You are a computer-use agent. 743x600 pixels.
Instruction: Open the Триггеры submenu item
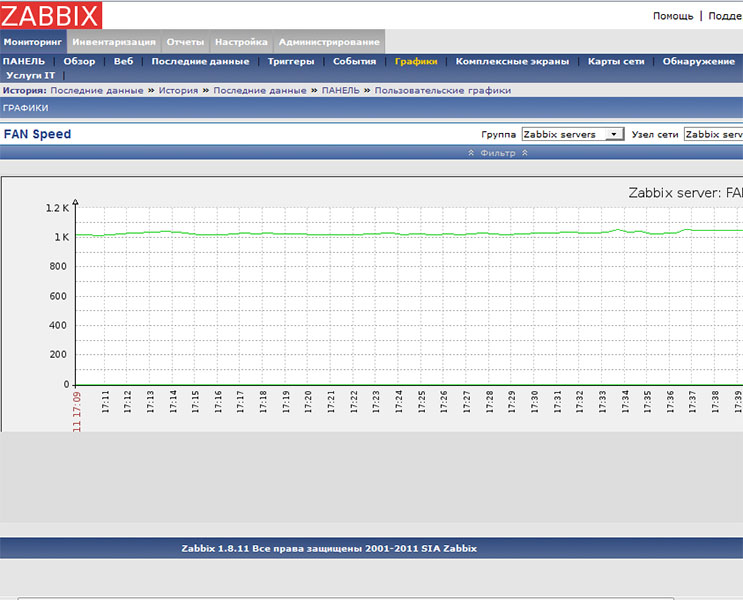pos(291,61)
